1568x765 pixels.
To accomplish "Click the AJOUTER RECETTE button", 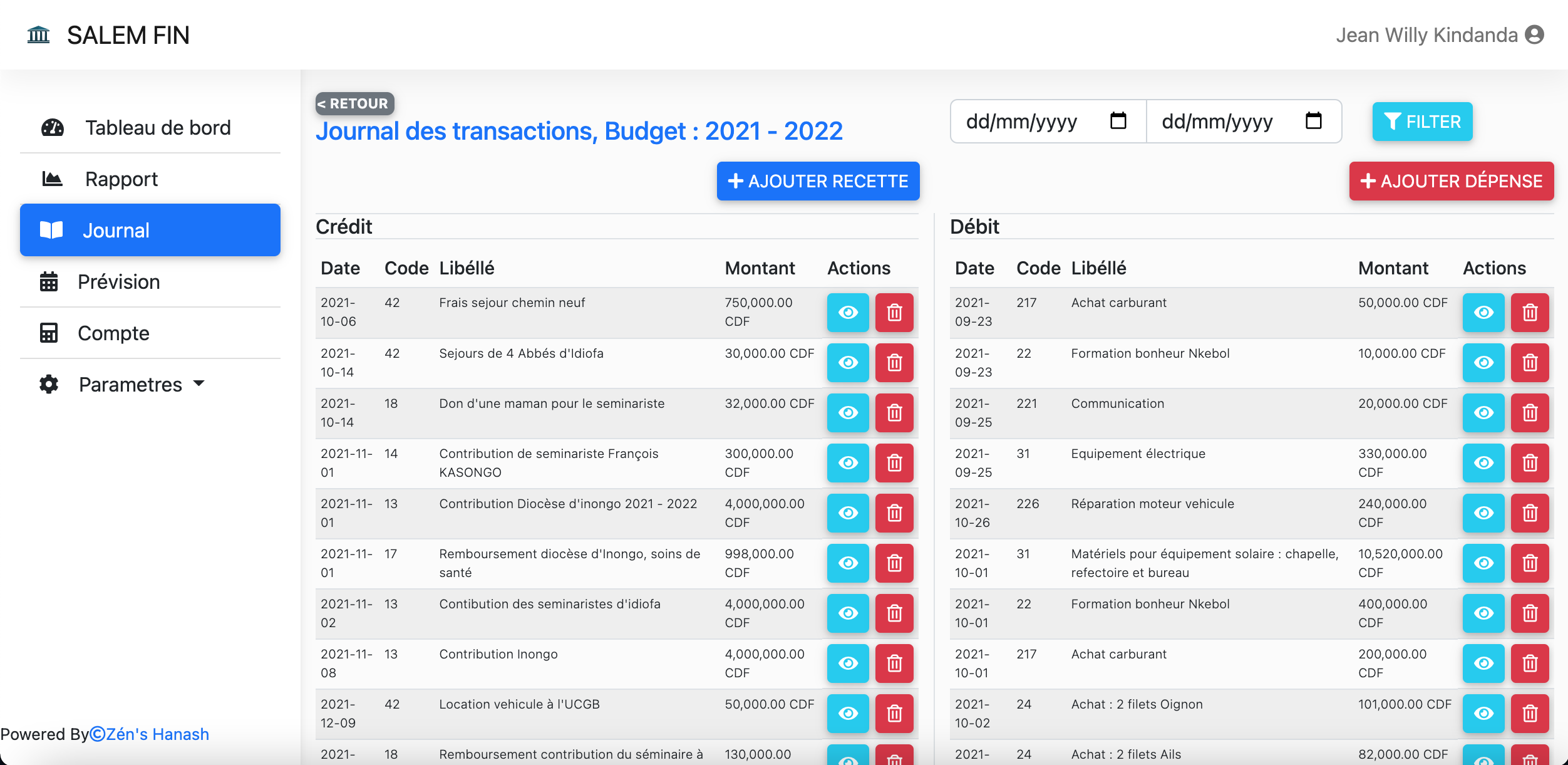I will 817,181.
